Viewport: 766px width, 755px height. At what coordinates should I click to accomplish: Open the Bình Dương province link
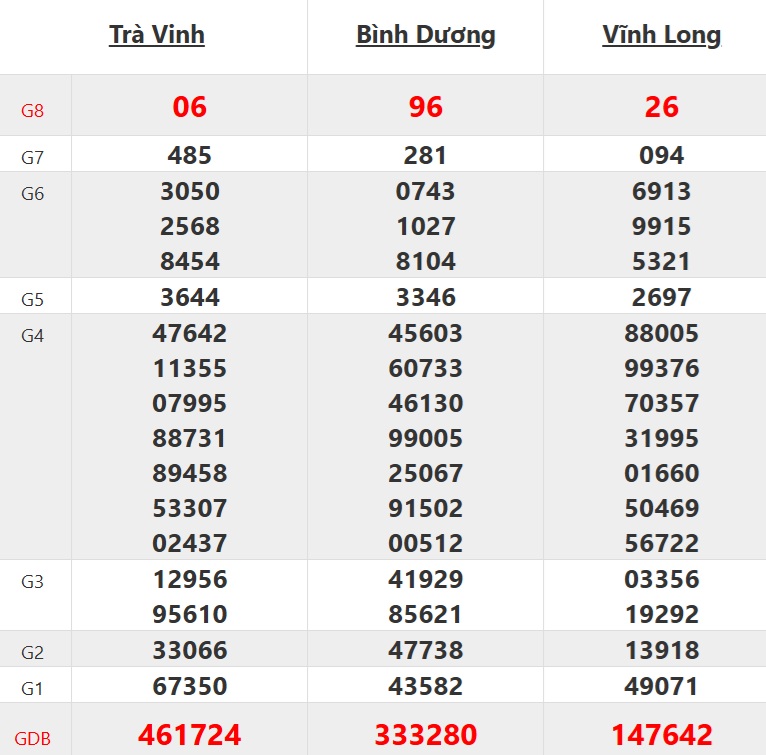pyautogui.click(x=425, y=35)
